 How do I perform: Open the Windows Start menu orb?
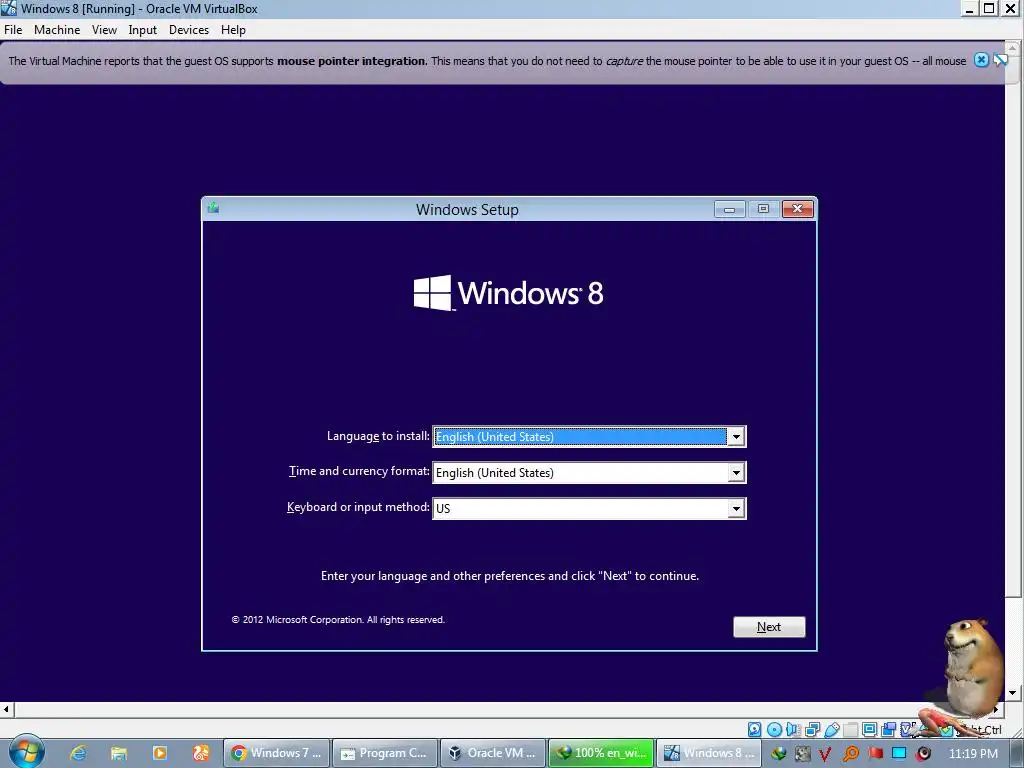pos(27,751)
